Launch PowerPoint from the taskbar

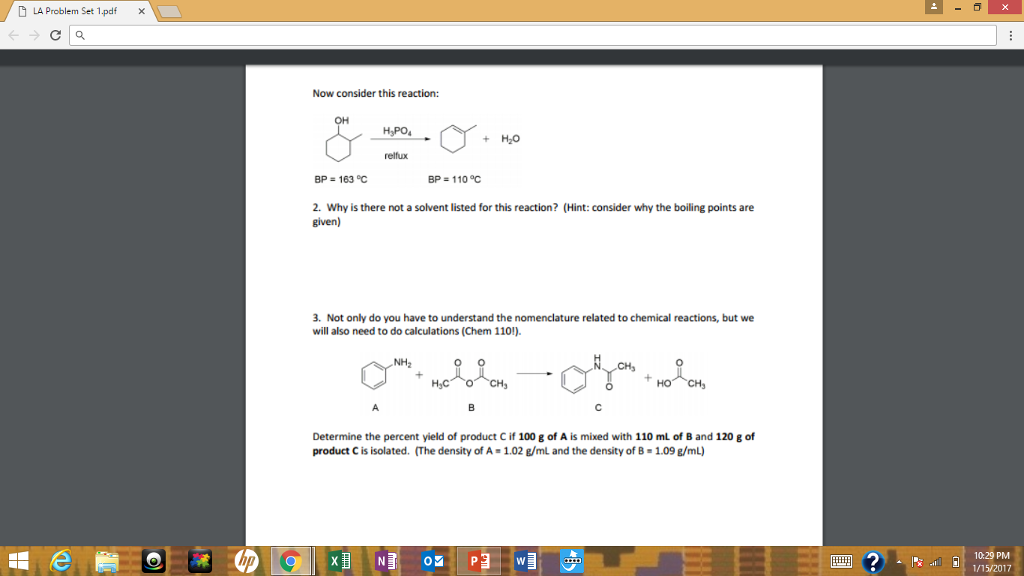[x=478, y=561]
